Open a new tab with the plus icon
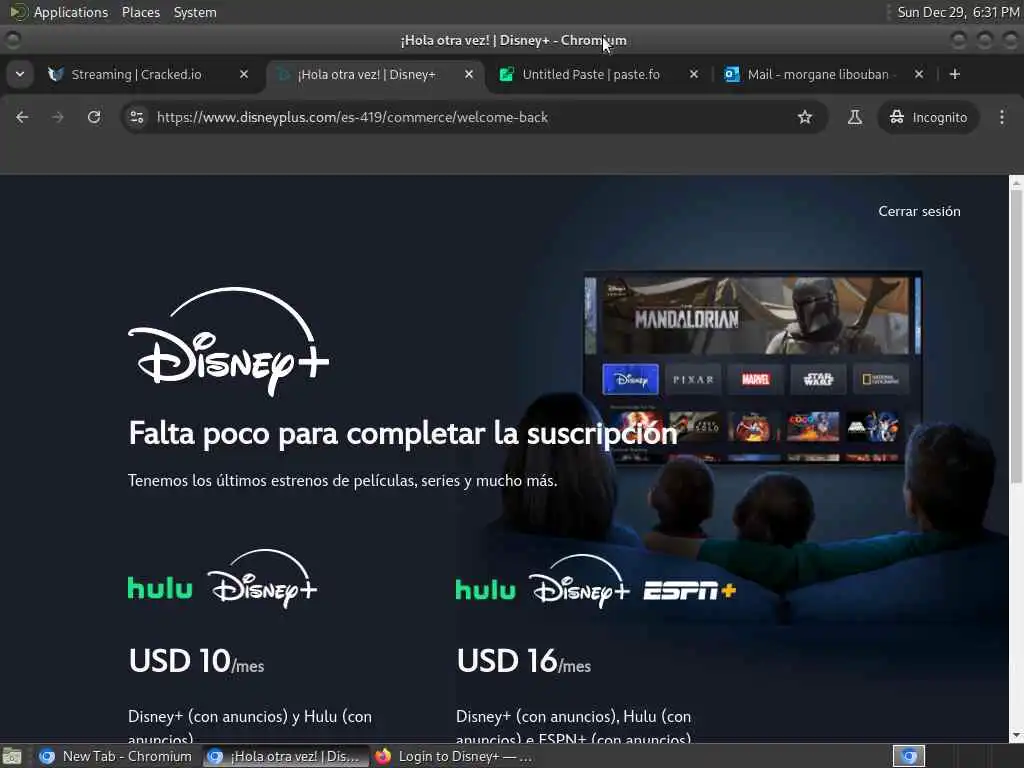Screen dimensions: 1024x768 point(955,74)
